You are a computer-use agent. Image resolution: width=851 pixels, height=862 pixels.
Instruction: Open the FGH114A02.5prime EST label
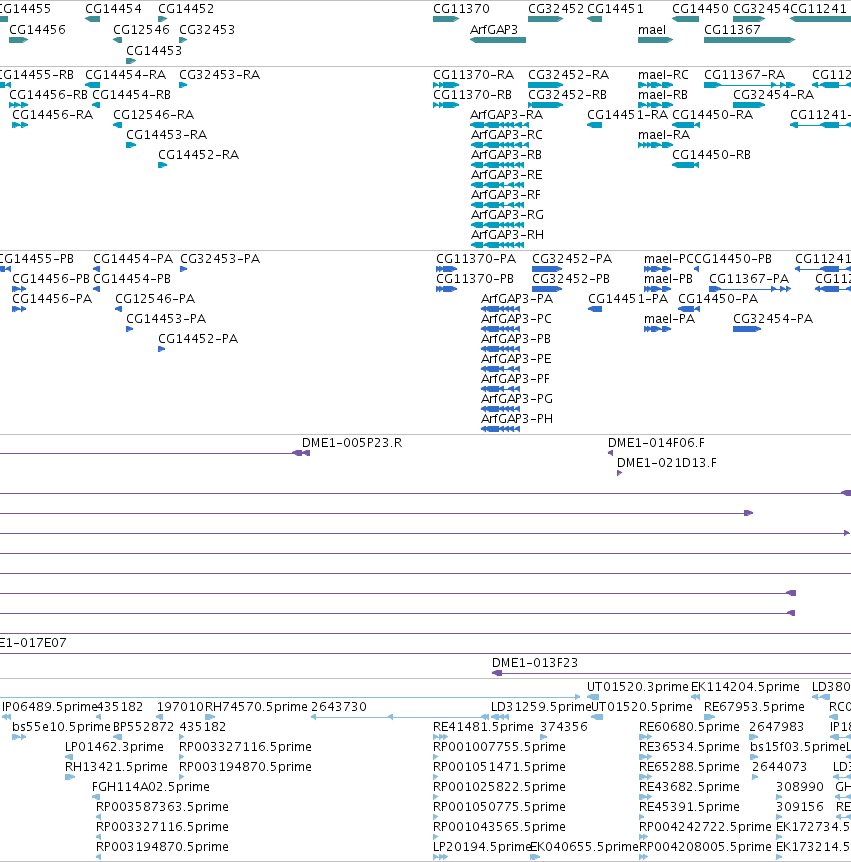pyautogui.click(x=151, y=787)
